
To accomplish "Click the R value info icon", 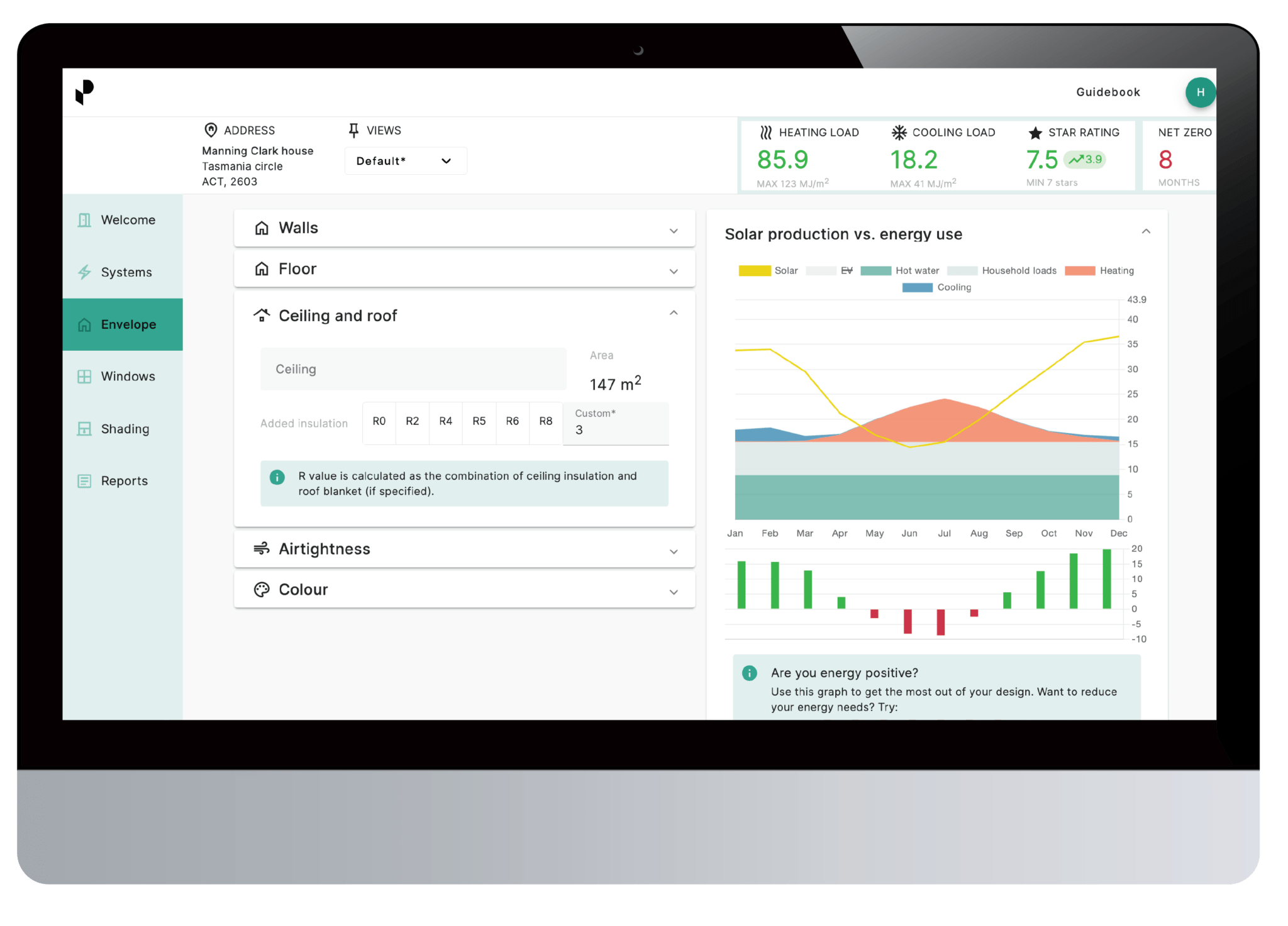I will [277, 477].
